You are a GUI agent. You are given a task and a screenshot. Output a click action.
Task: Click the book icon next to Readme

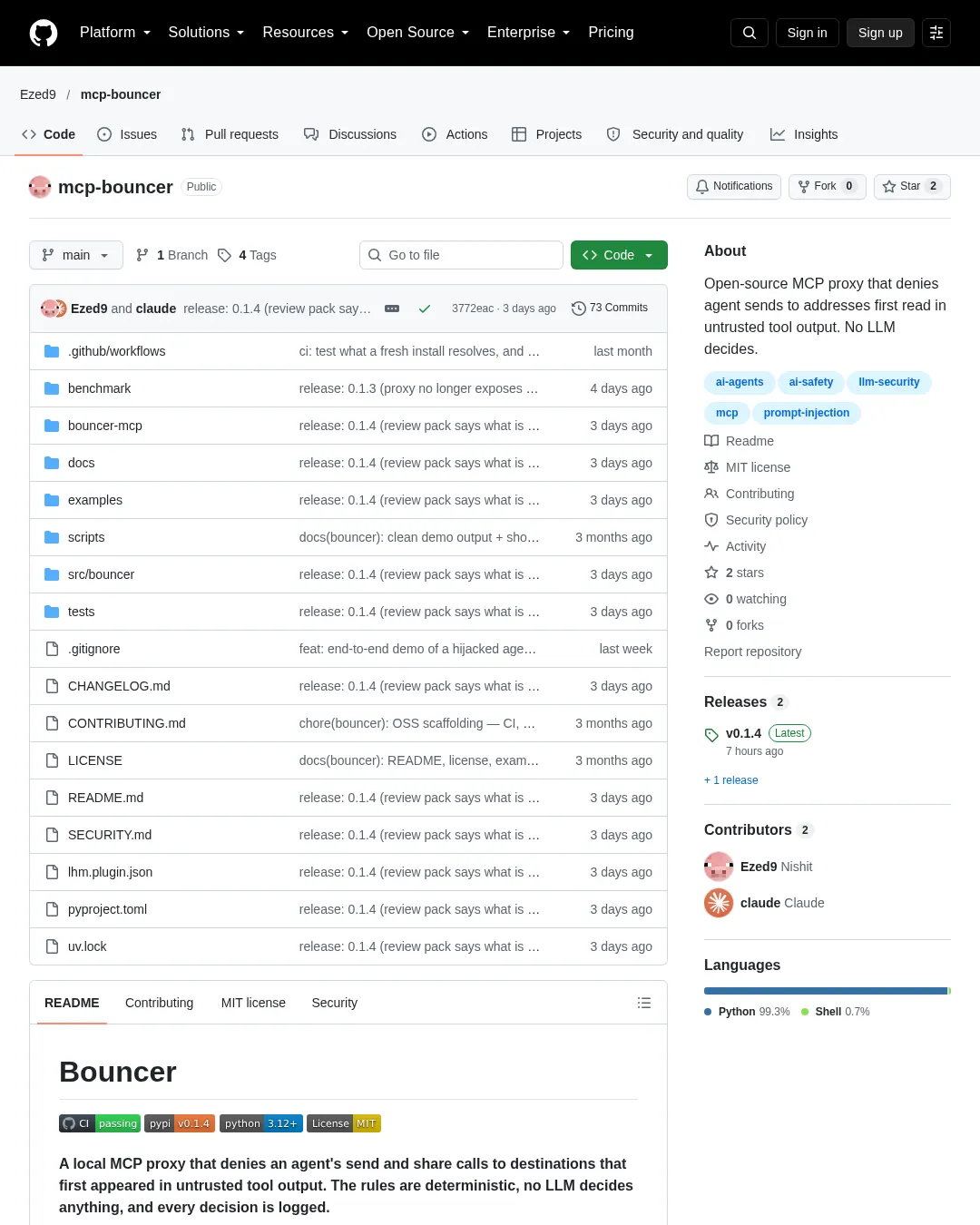[711, 441]
